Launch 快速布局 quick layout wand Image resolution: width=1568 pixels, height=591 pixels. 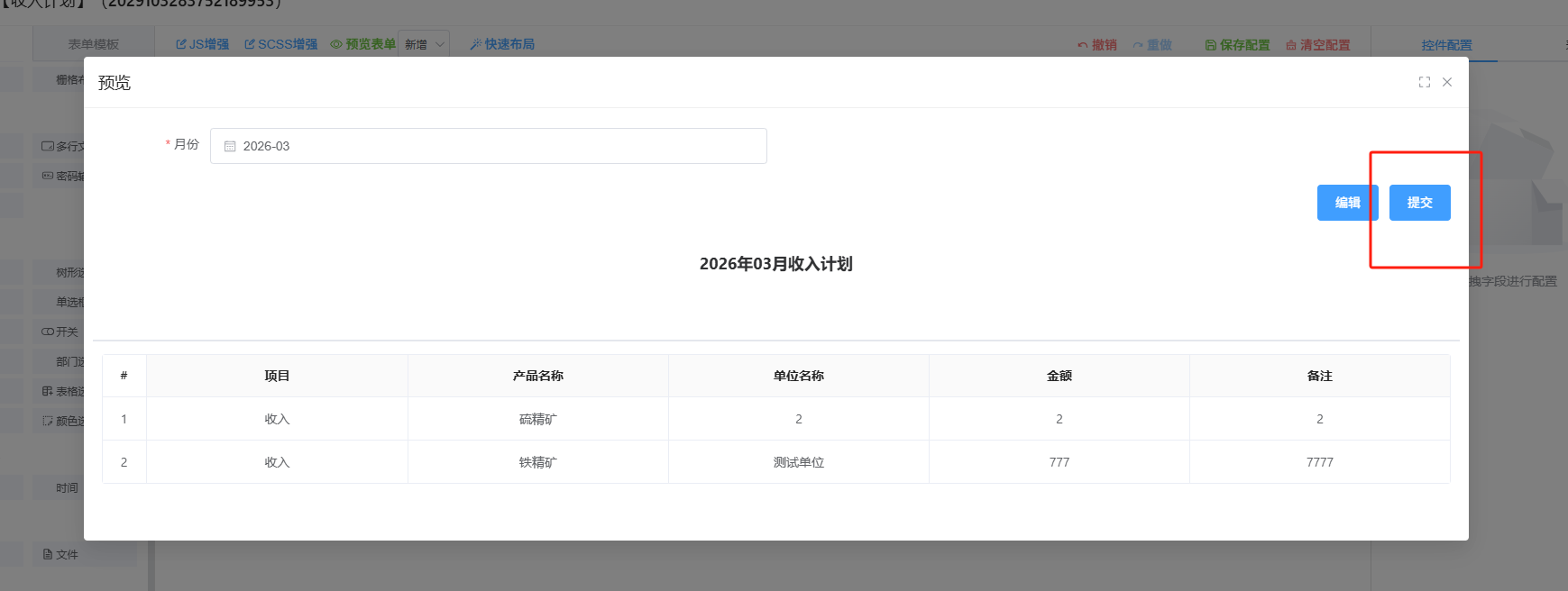pos(475,44)
